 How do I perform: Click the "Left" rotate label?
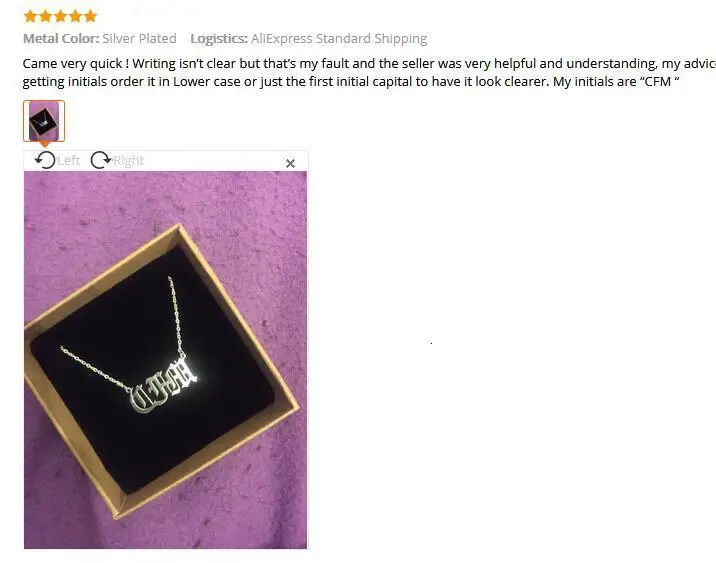click(x=69, y=160)
